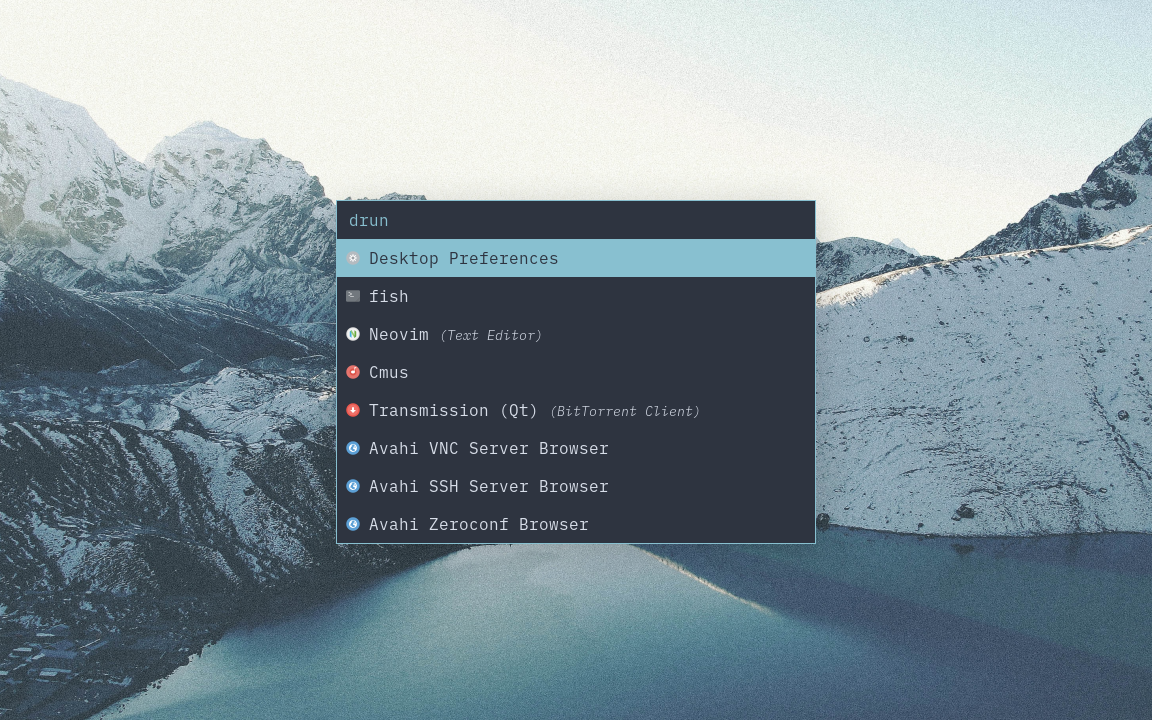Launch Avahi Zeroconf Browser
The height and width of the screenshot is (720, 1152).
tap(479, 524)
